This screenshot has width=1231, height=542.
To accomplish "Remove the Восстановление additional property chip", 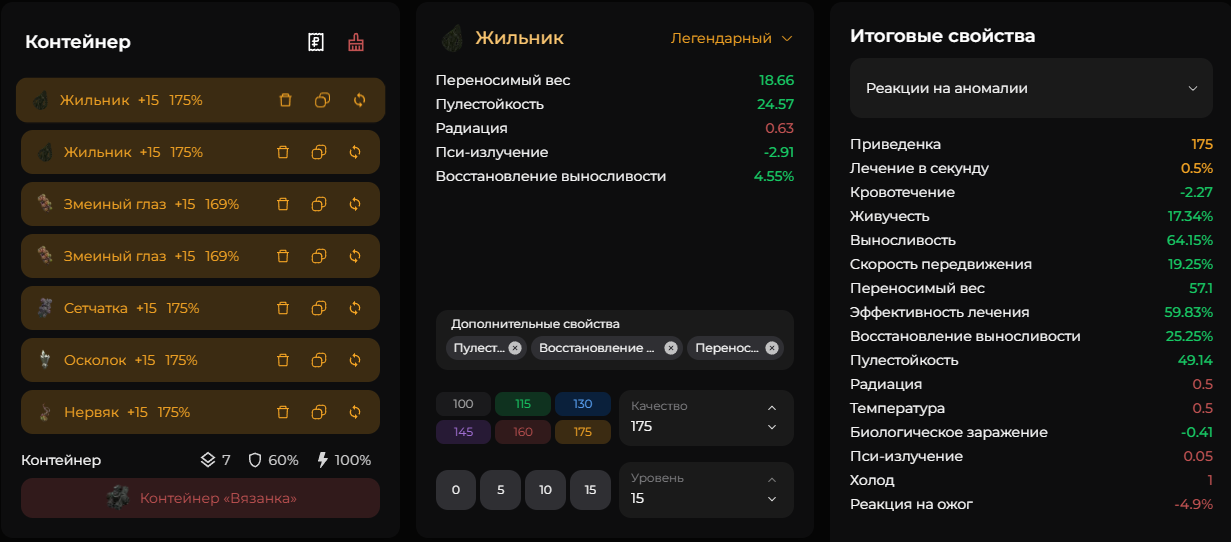I will click(x=671, y=348).
